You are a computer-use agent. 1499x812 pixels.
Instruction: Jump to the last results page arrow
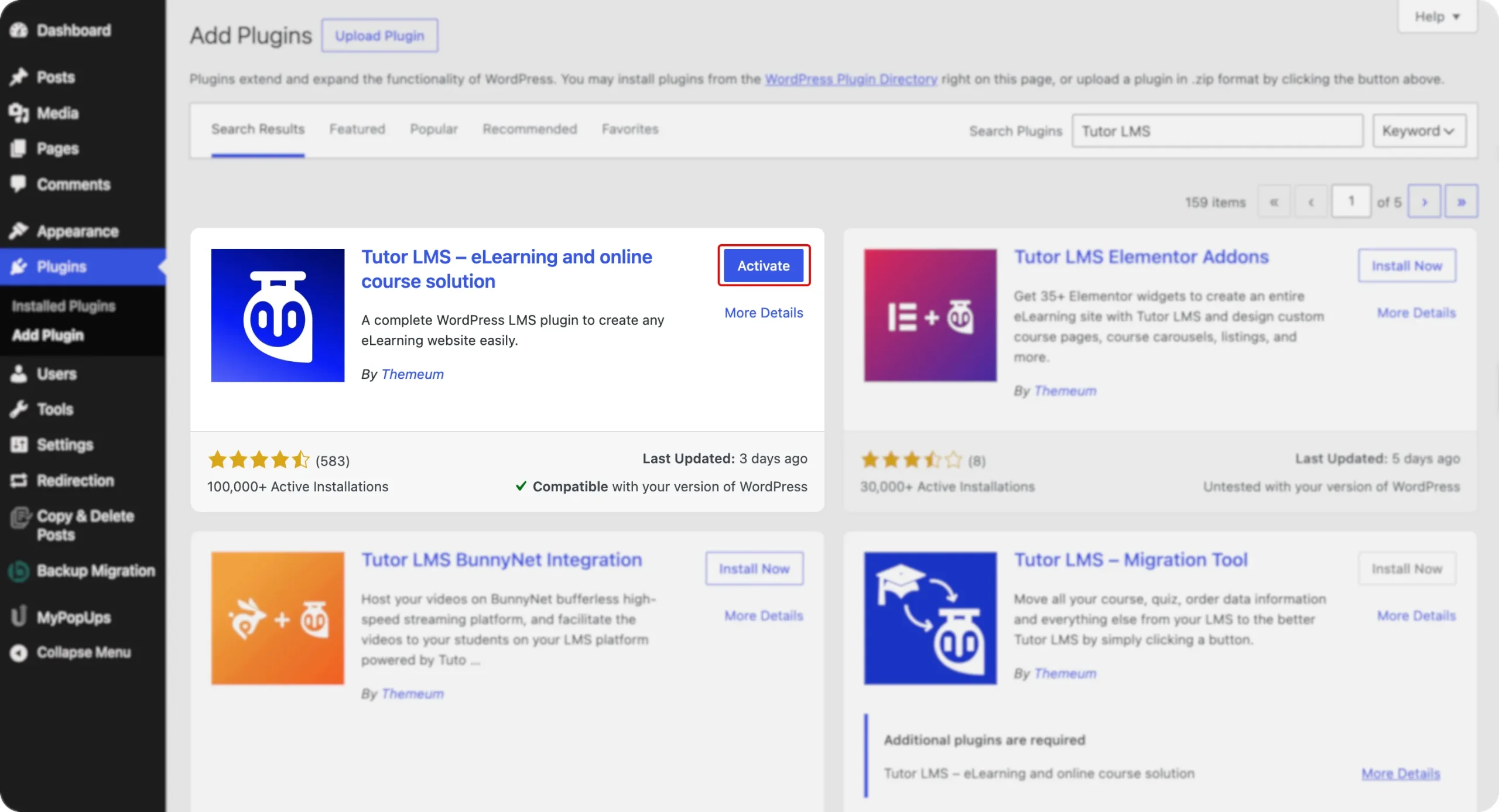pyautogui.click(x=1462, y=202)
